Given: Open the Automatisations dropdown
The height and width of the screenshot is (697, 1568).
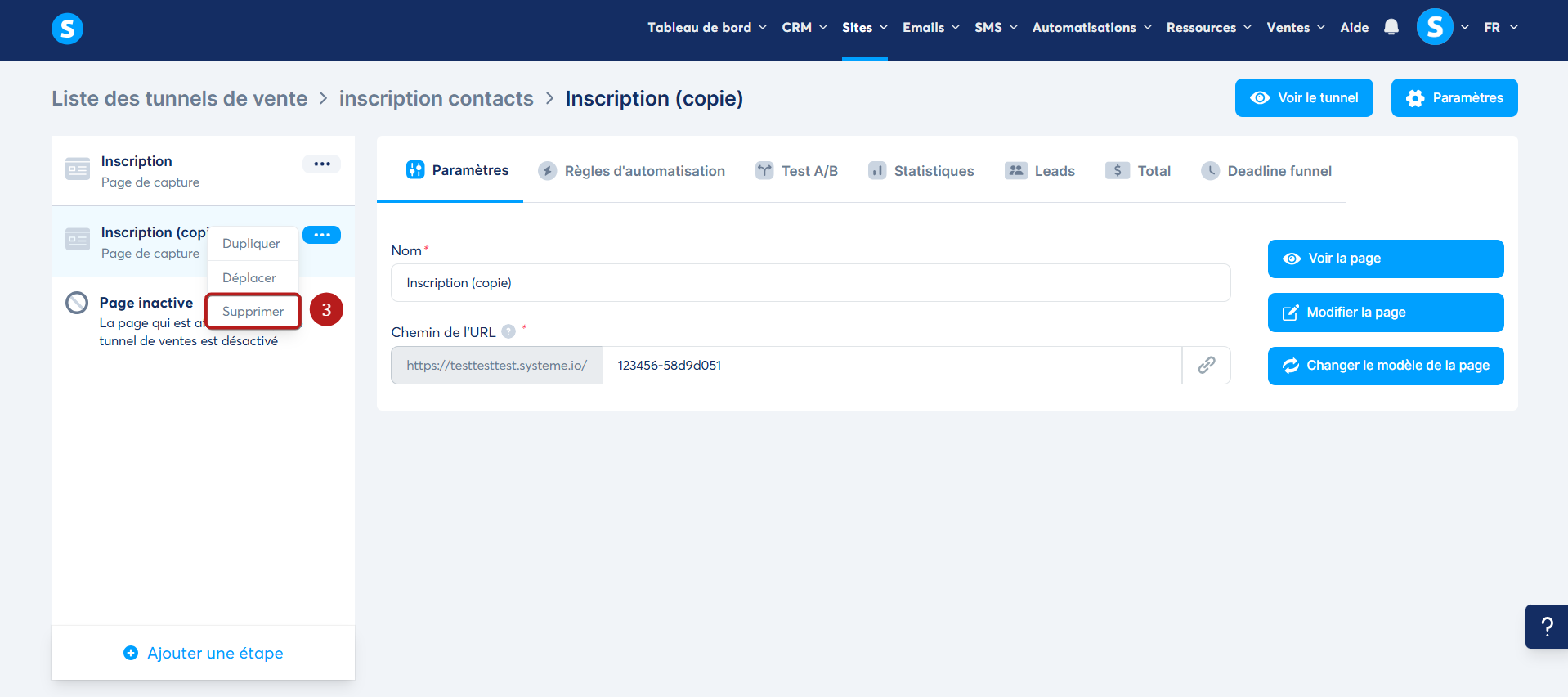Looking at the screenshot, I should tap(1092, 27).
